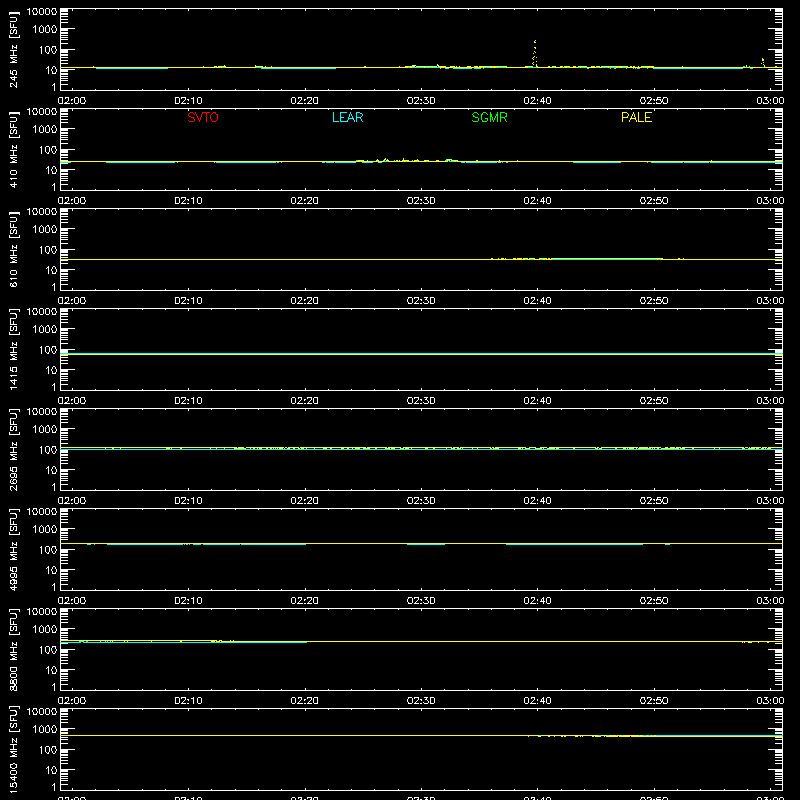Click the 10000 y-axis value of 15400 MHz plot
Viewport: 800px width, 800px height.
(42, 712)
